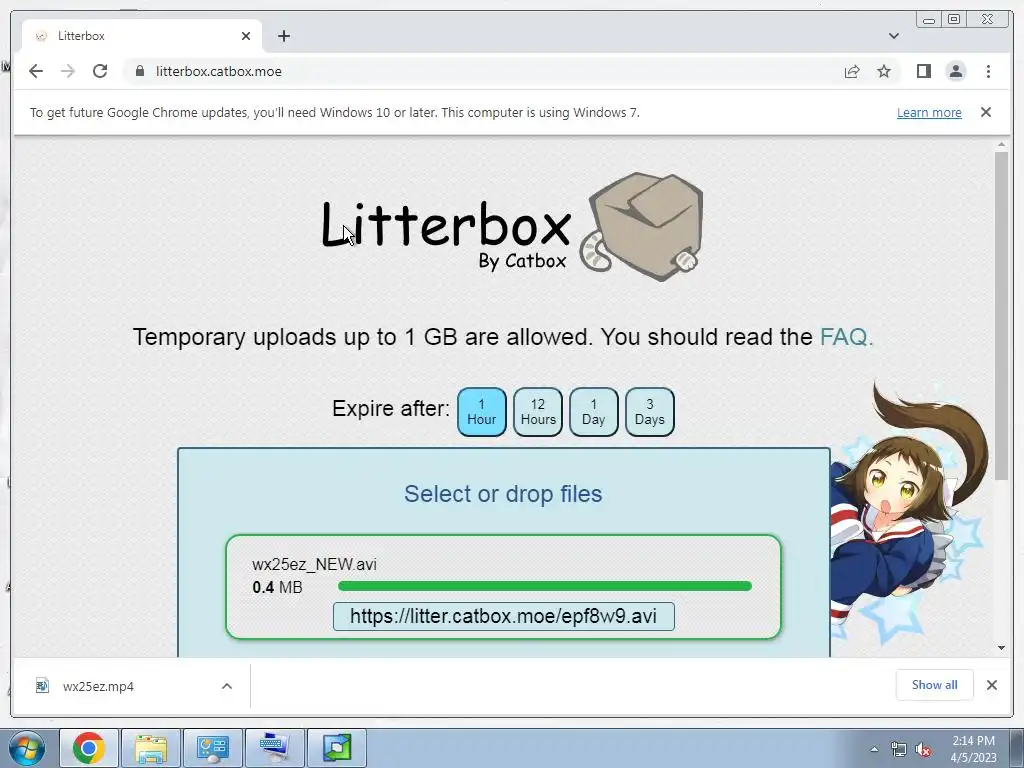Click the Litterbox logo image
Viewport: 1024px width, 768px height.
pyautogui.click(x=512, y=226)
